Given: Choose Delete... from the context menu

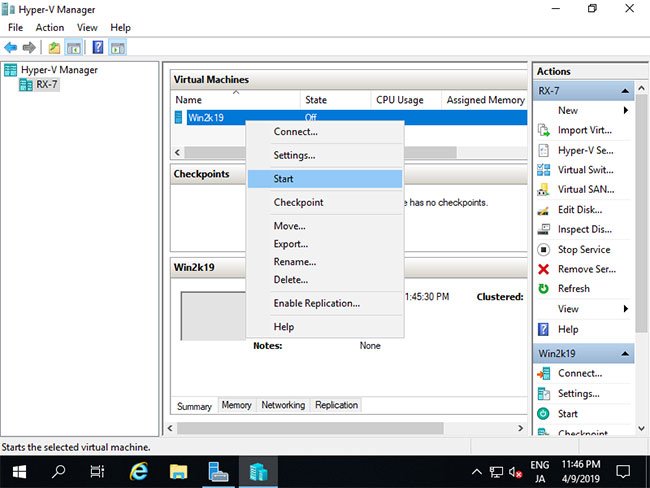Looking at the screenshot, I should coord(325,280).
